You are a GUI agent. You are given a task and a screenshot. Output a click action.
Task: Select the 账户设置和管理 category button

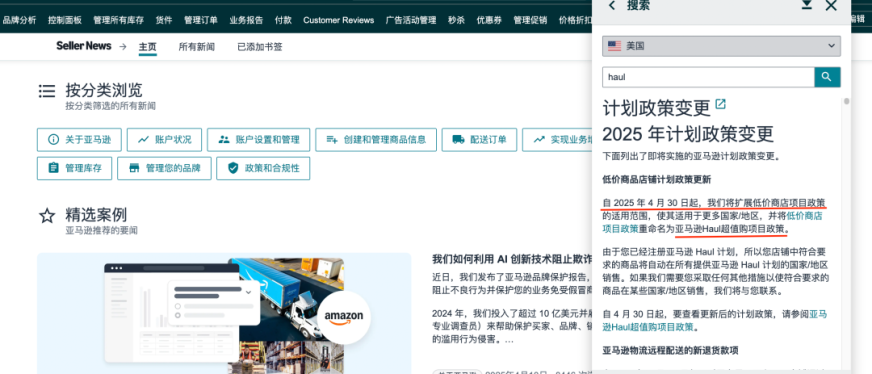(258, 139)
